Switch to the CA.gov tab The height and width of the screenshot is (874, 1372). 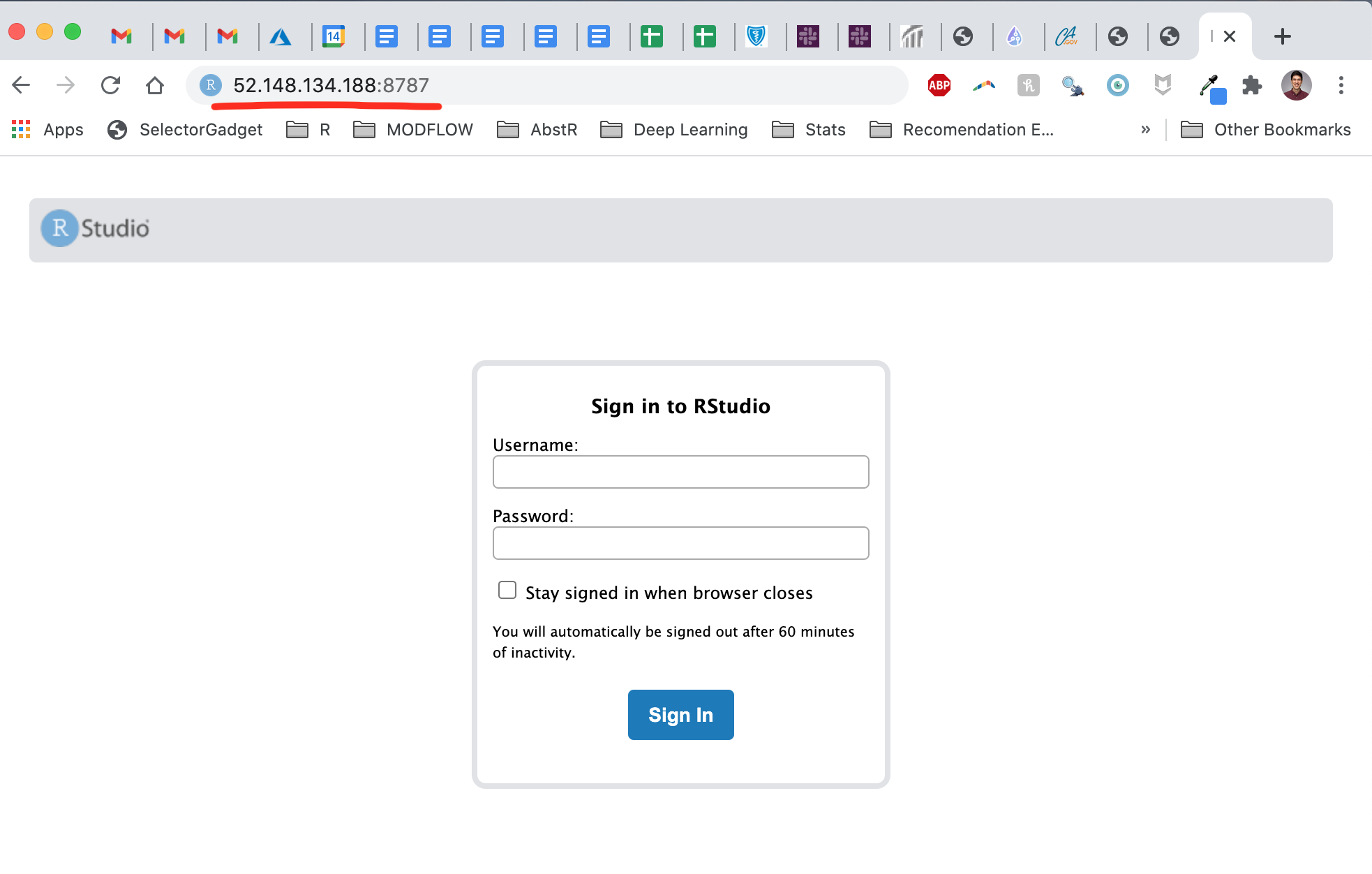1066,36
